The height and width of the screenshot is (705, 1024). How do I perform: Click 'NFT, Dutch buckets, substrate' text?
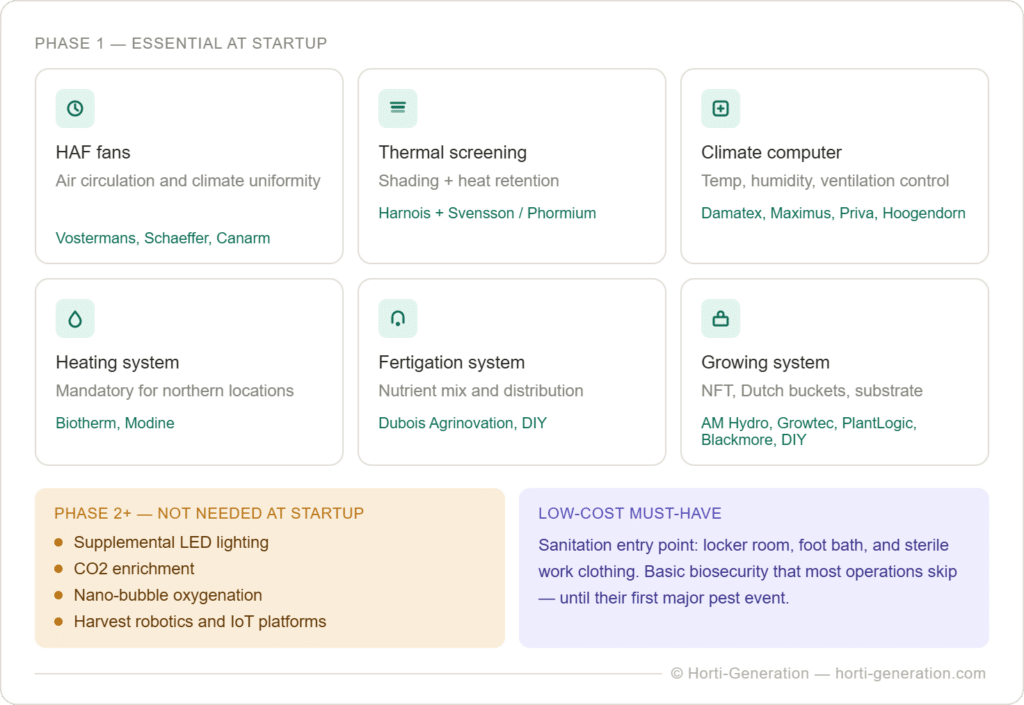coord(812,391)
